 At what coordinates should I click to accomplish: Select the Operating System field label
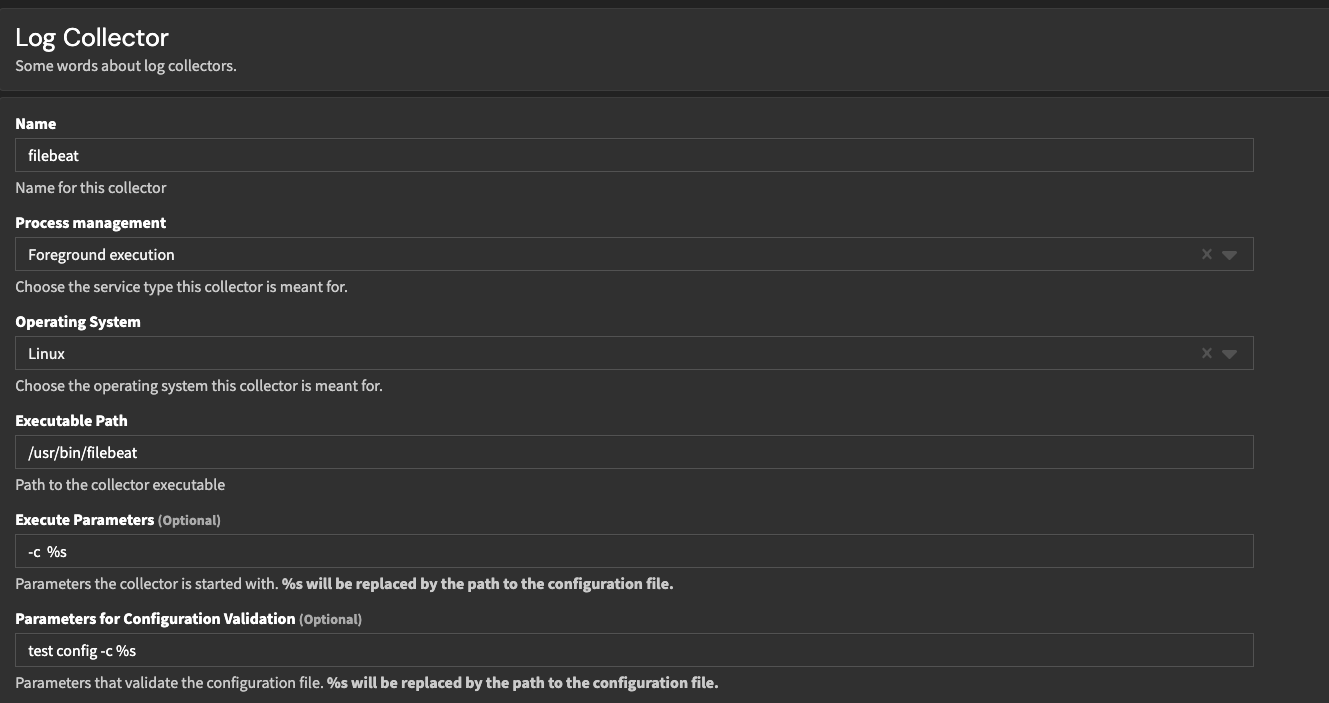(x=78, y=321)
